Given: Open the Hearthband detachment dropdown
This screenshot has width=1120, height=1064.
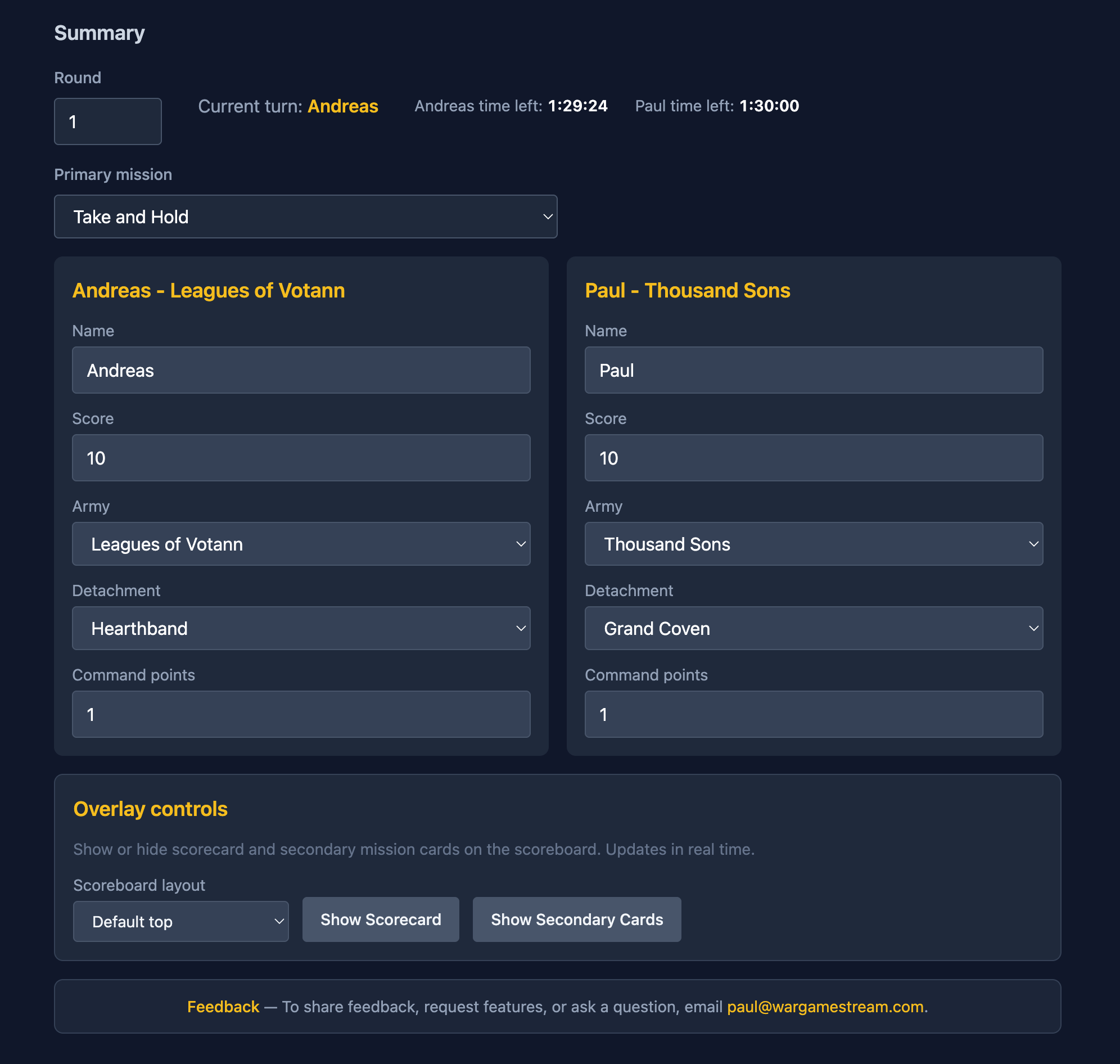Looking at the screenshot, I should point(301,628).
